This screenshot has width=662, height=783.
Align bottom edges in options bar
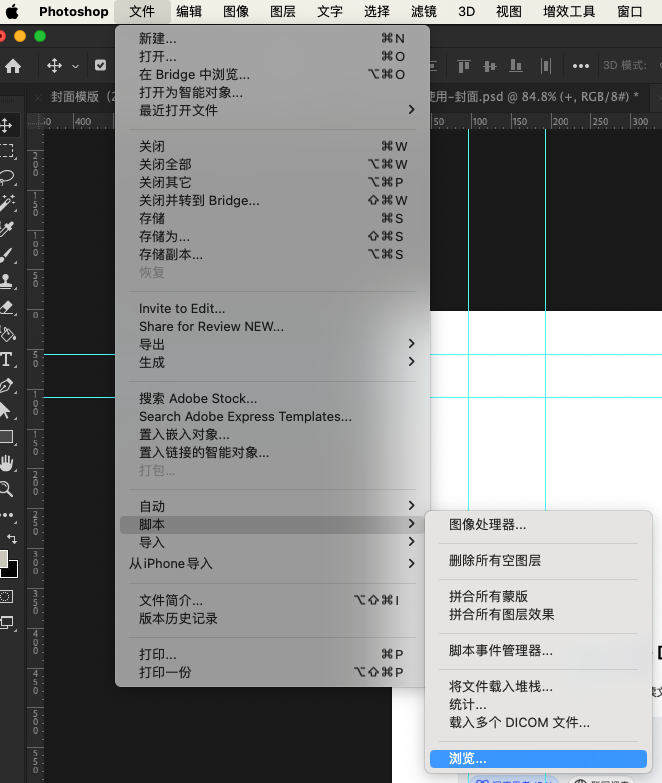point(516,65)
